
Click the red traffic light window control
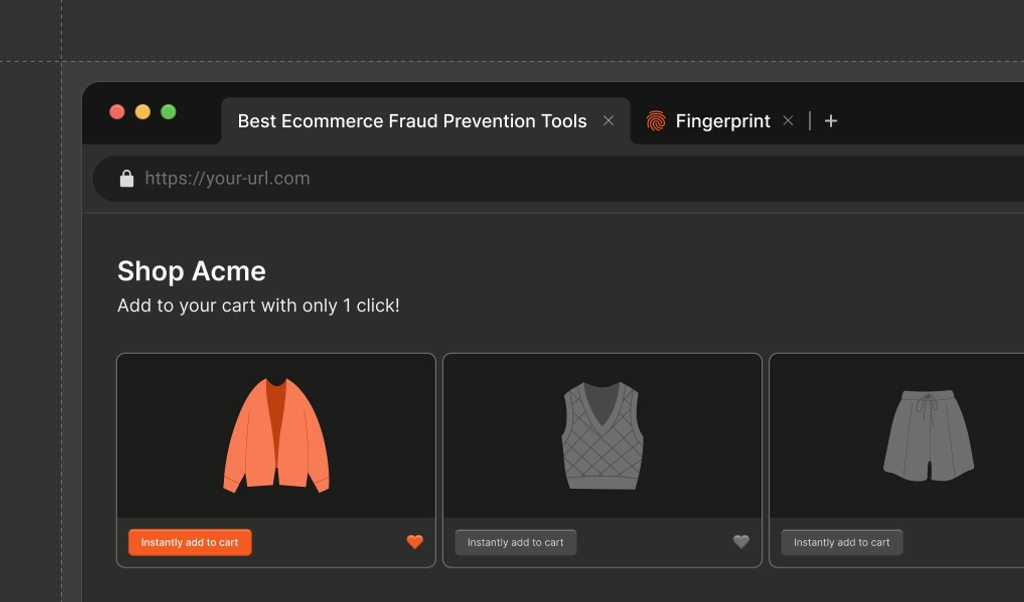tap(117, 112)
